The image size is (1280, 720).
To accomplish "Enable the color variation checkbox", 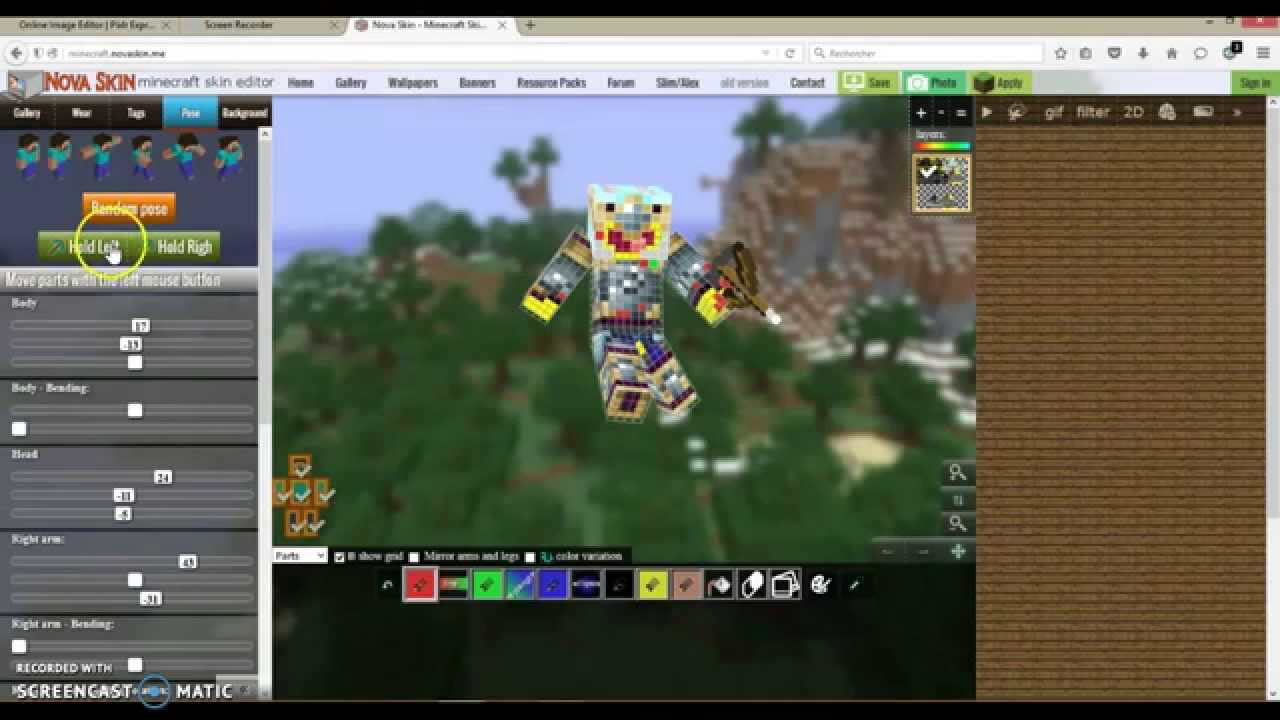I will [x=530, y=557].
